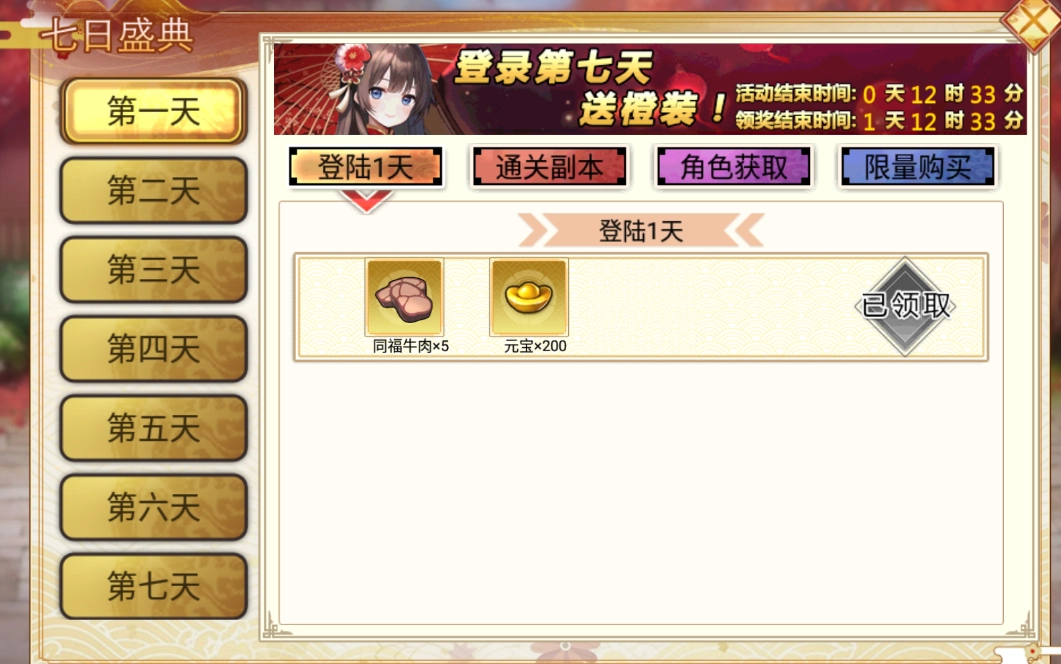Screen dimensions: 1061x664
Task: Click the 元宝 gold ingot reward icon
Action: [x=529, y=297]
